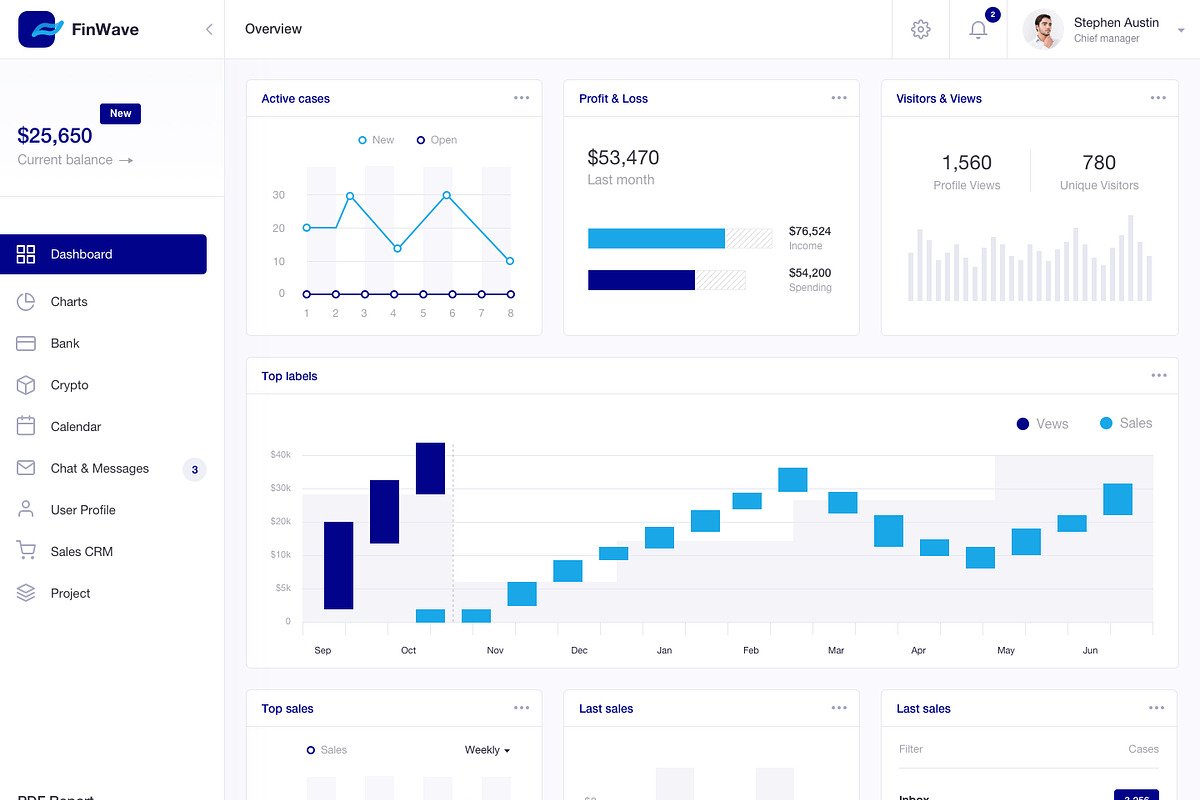Open the Weekly dropdown in Top sales
1200x800 pixels.
[487, 749]
